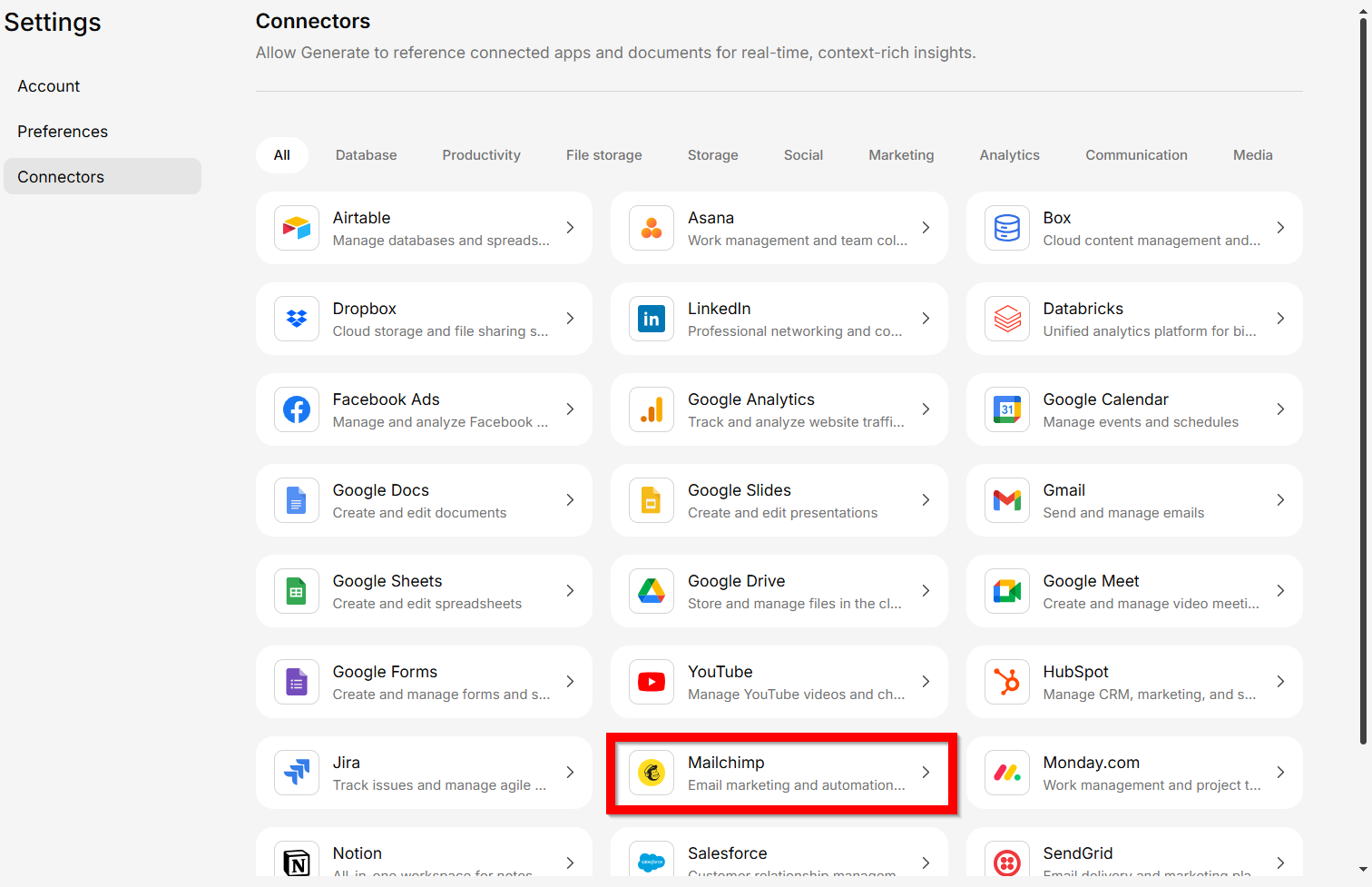
Task: Click the HubSpot logo icon
Action: coord(1007,682)
